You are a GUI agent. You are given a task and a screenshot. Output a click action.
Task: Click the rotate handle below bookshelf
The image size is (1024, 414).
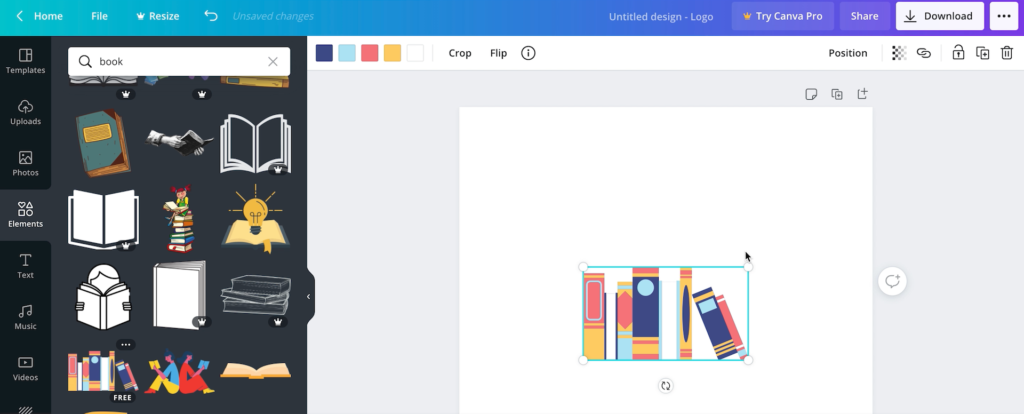pos(665,386)
